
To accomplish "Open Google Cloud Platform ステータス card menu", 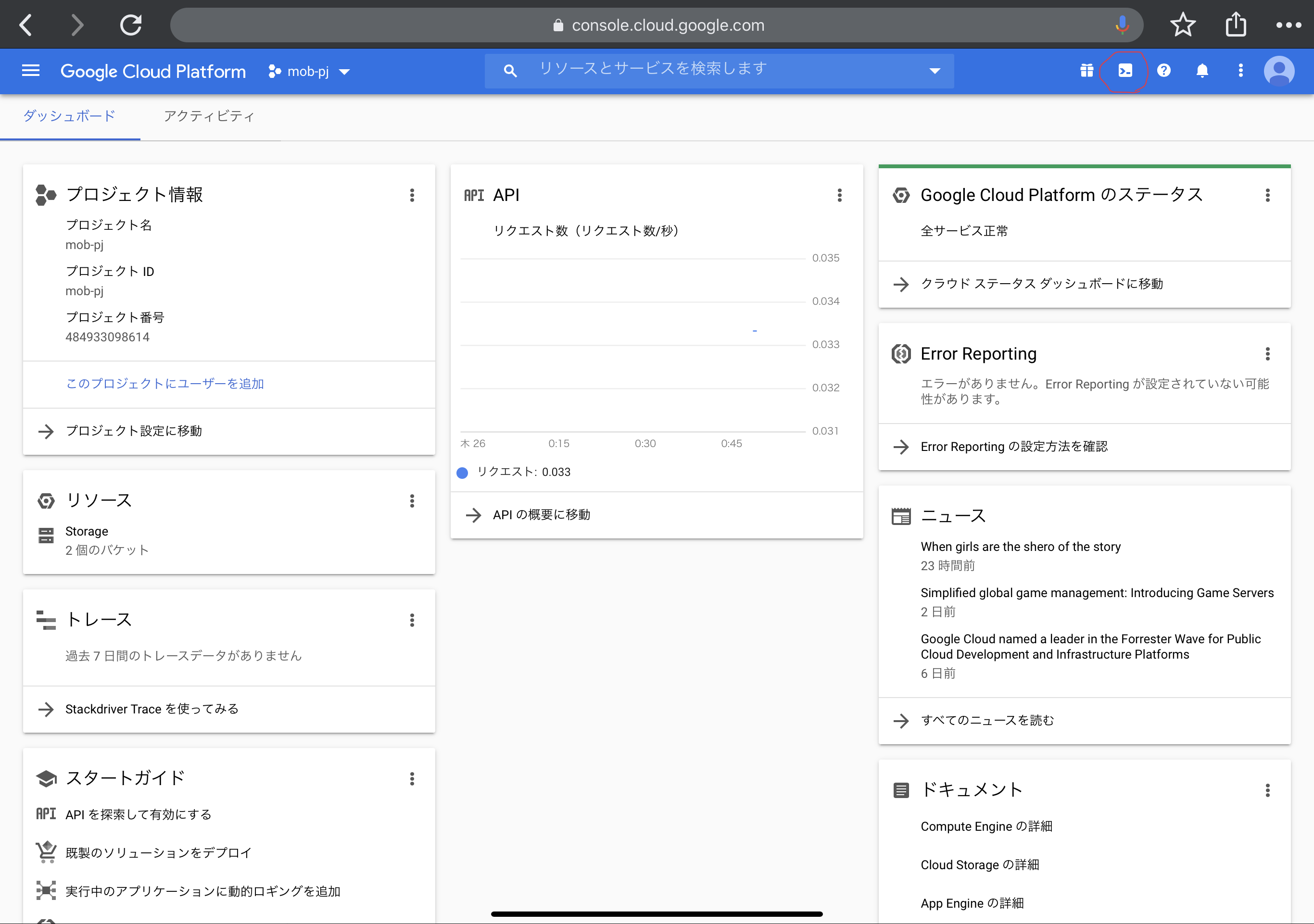I will [1268, 195].
